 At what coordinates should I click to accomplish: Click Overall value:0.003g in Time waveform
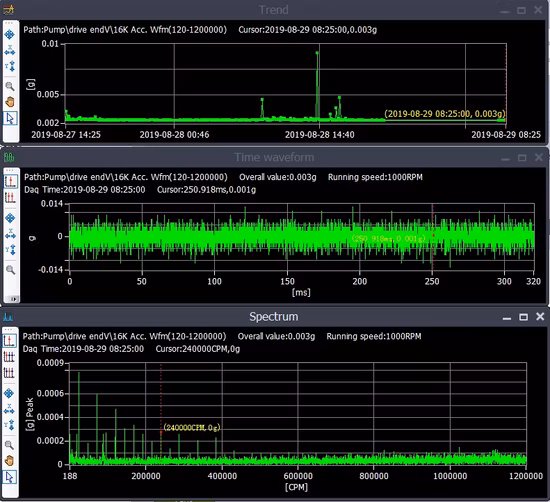(x=277, y=177)
